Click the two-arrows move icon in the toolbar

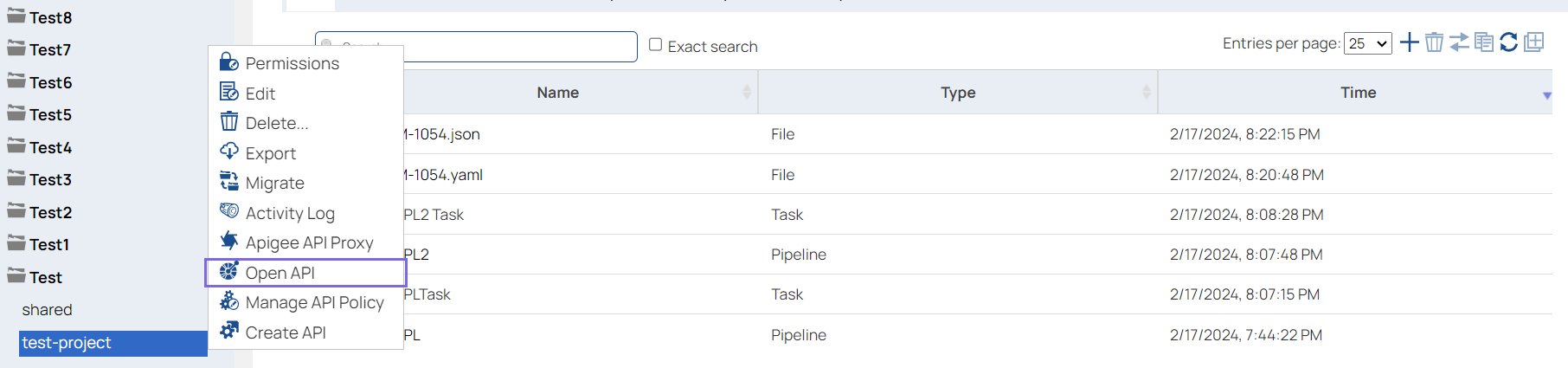click(1459, 42)
